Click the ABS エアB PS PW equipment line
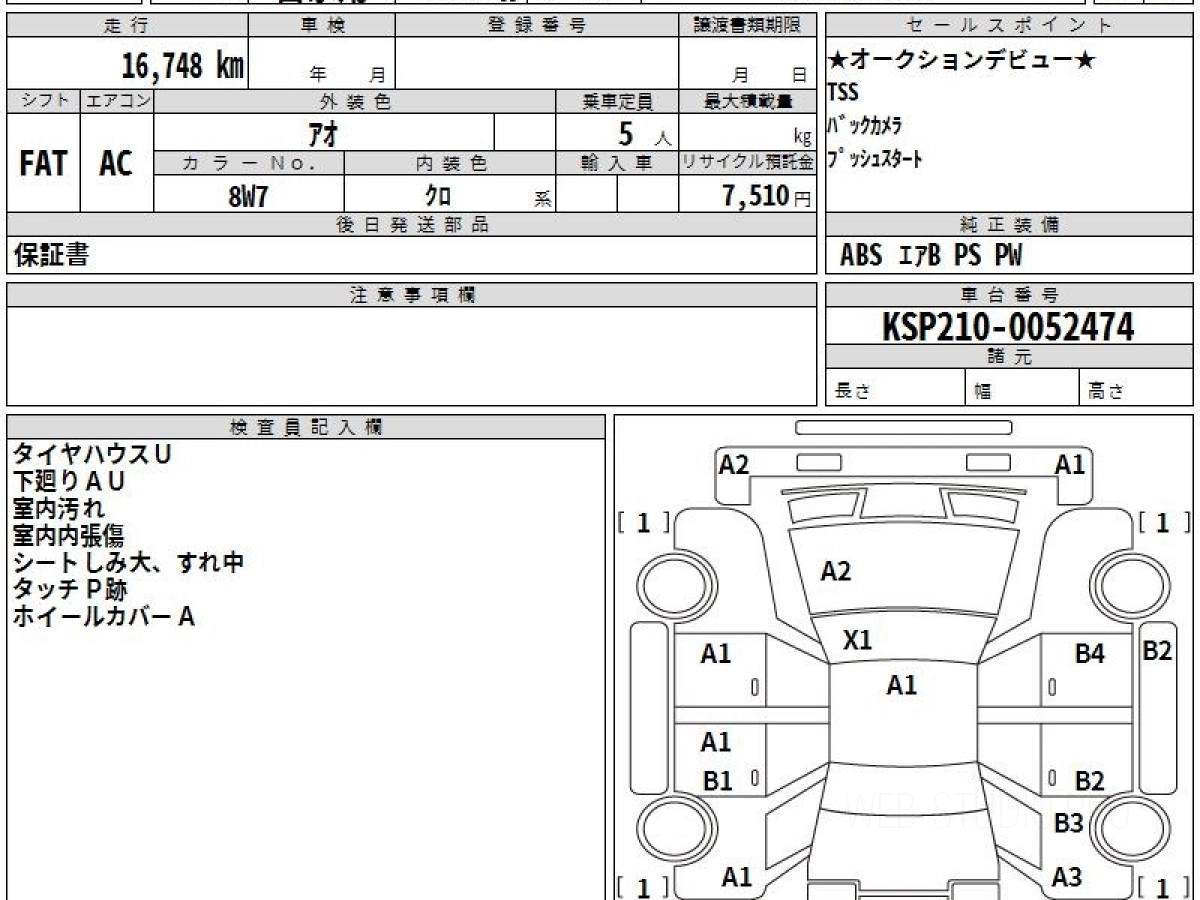The image size is (1200, 900). pos(931,255)
